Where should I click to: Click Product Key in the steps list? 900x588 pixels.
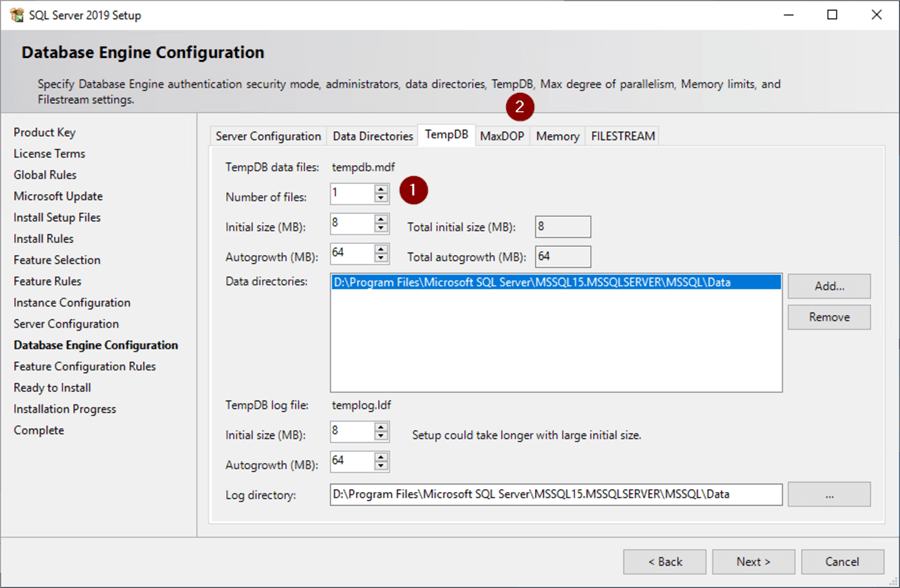coord(45,132)
